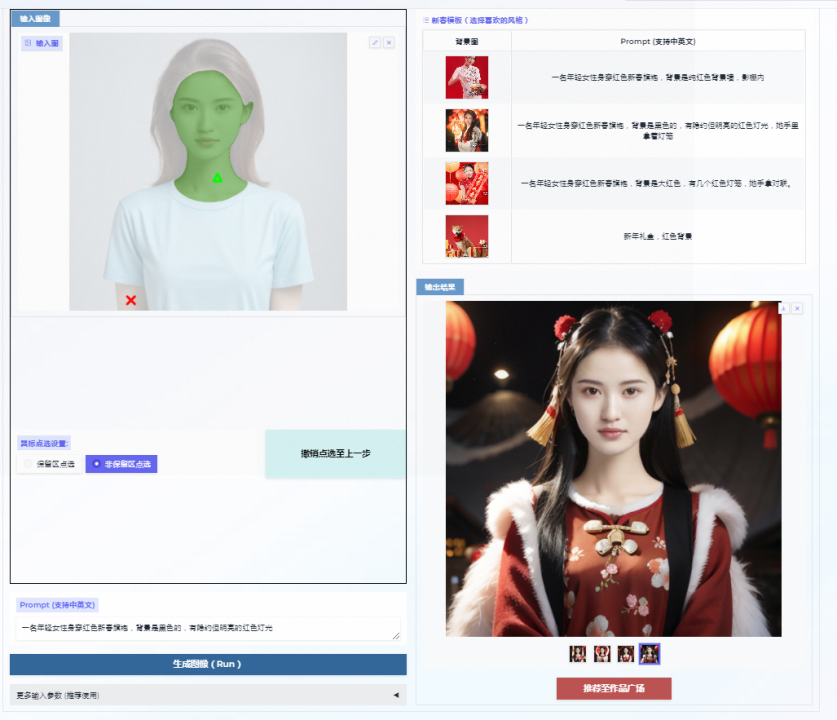
Task: Click the 鼠标点选设置 label
Action: [x=44, y=444]
